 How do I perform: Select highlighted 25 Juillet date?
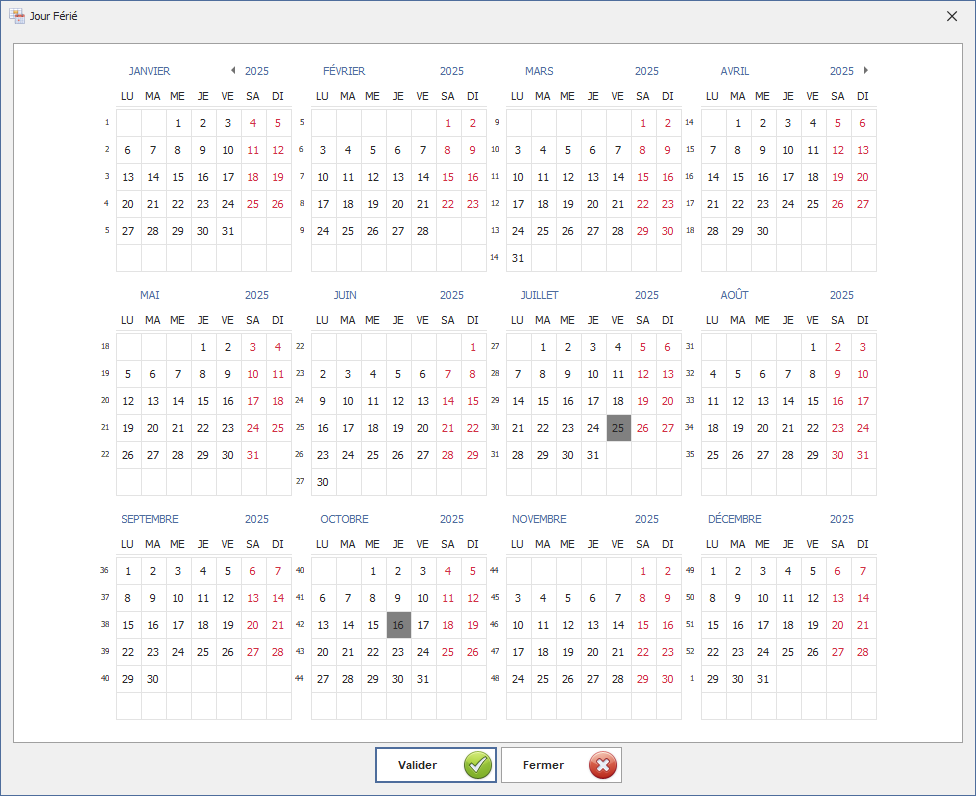(x=618, y=428)
